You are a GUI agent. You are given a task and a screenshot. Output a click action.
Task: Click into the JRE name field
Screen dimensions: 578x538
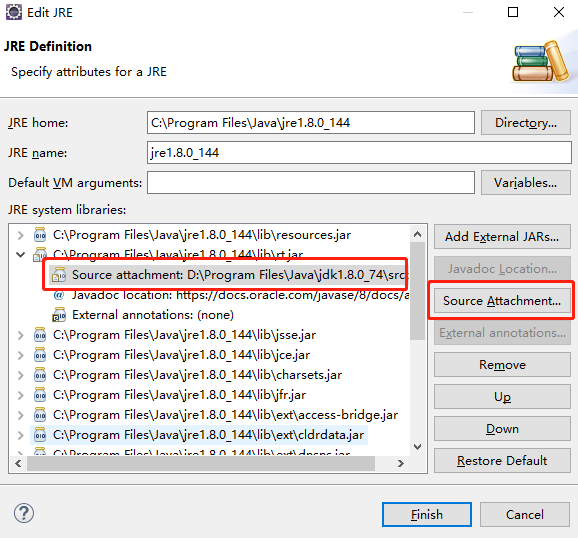coord(359,153)
